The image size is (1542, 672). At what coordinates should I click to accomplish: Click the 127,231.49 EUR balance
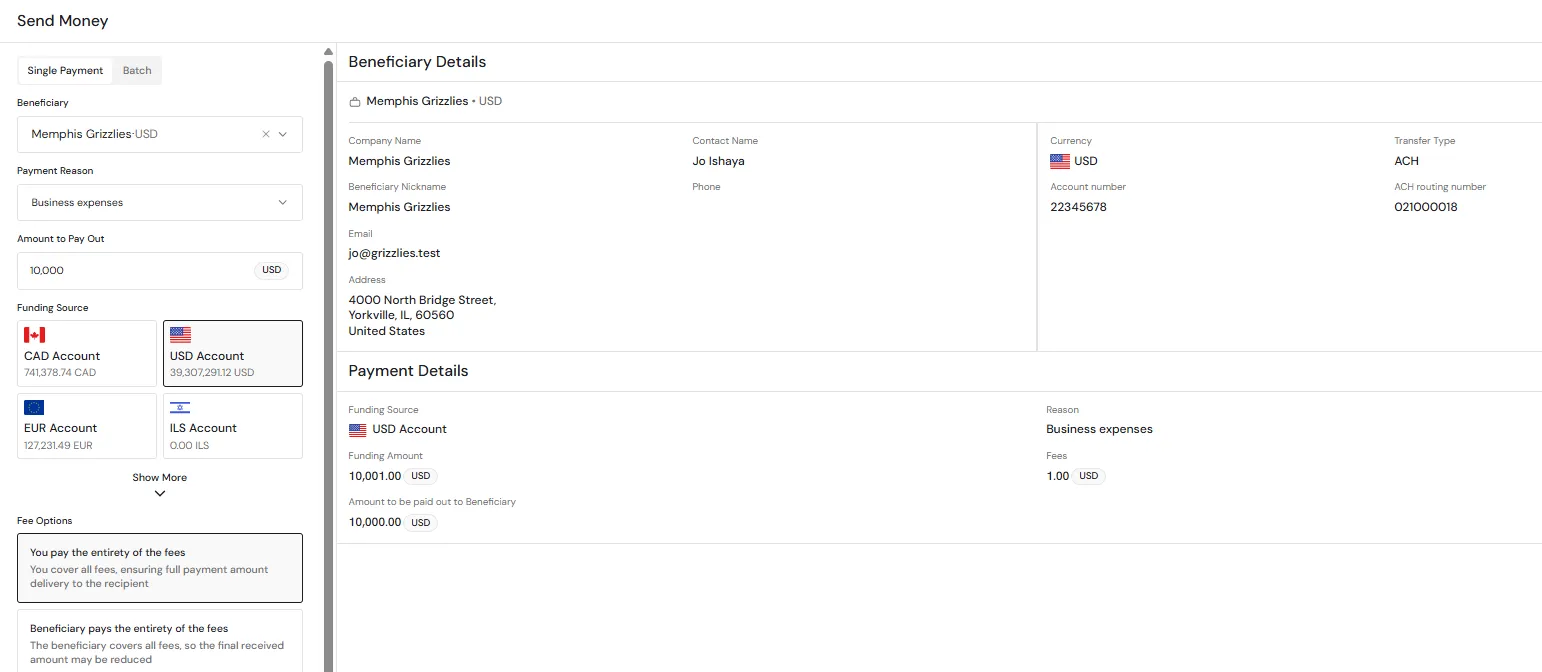pos(58,446)
